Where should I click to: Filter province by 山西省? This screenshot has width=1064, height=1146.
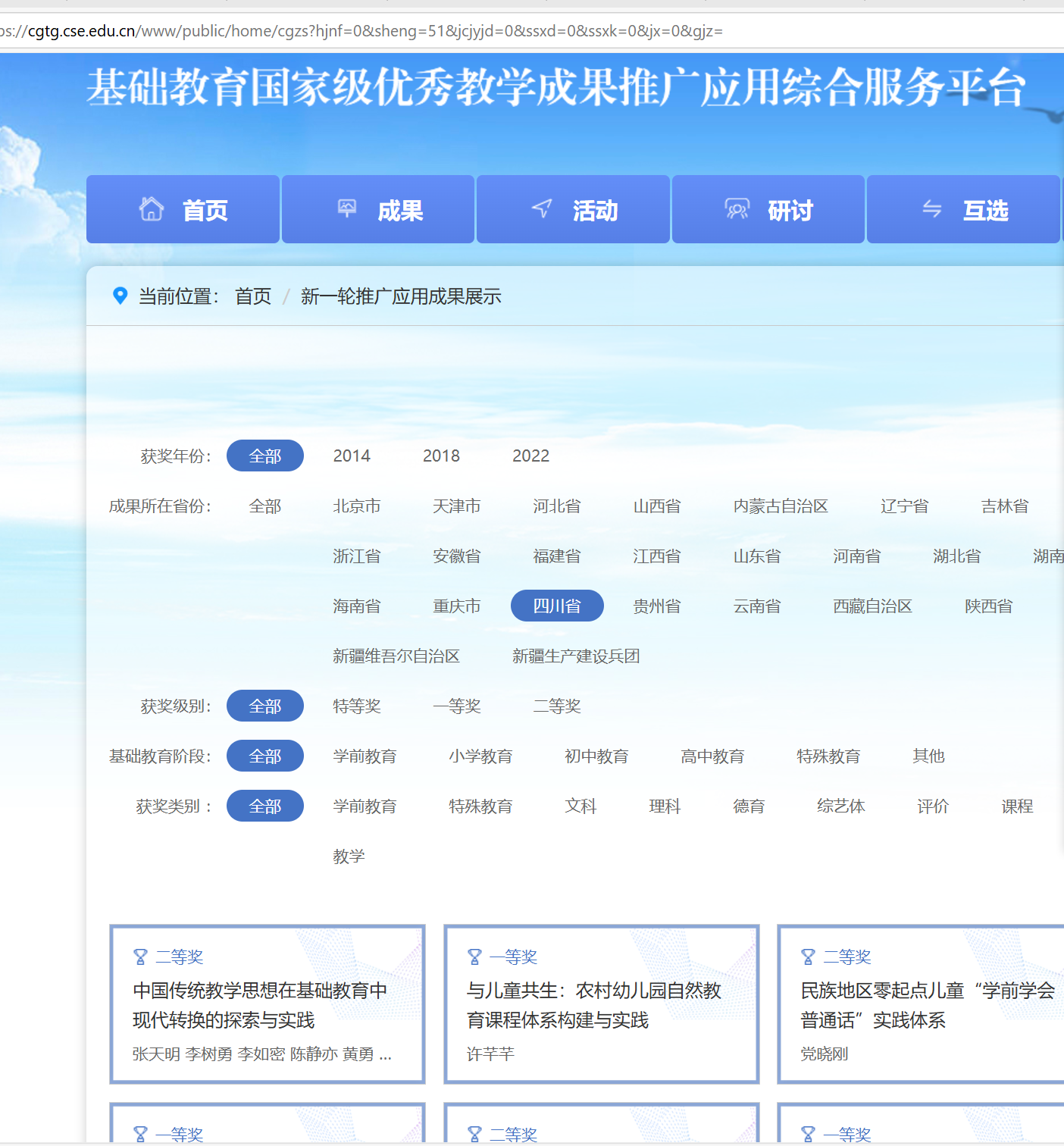[657, 506]
